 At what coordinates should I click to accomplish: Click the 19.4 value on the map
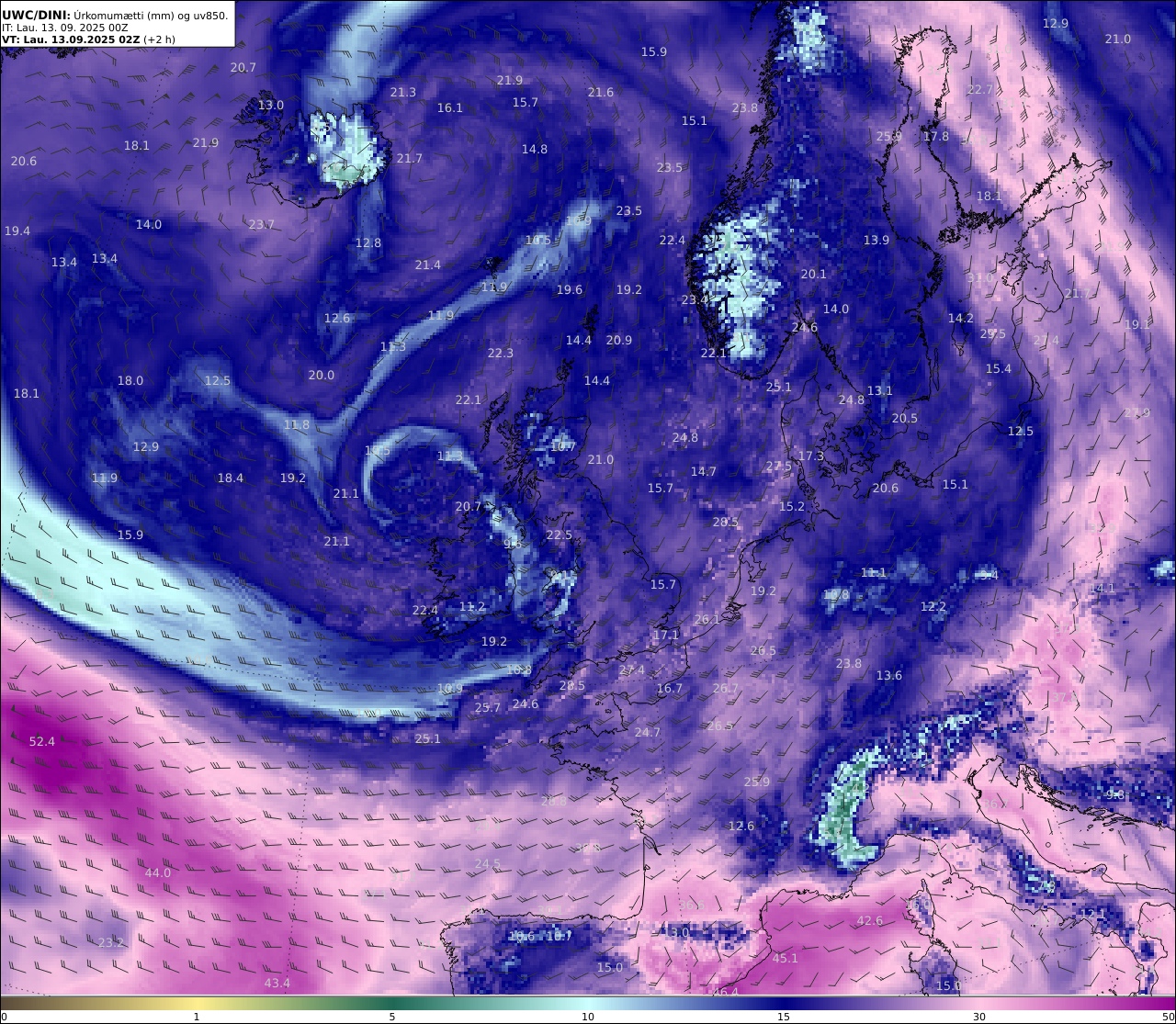(17, 231)
